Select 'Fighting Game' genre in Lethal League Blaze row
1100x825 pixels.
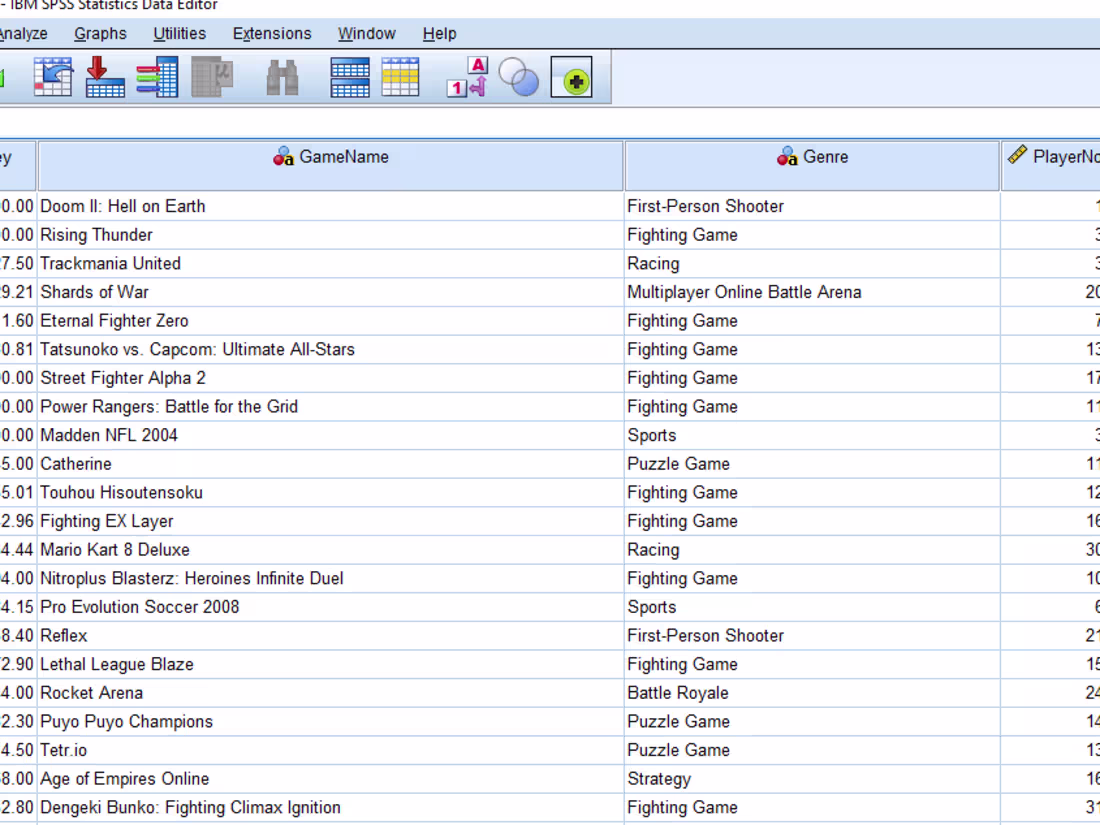click(x=812, y=664)
